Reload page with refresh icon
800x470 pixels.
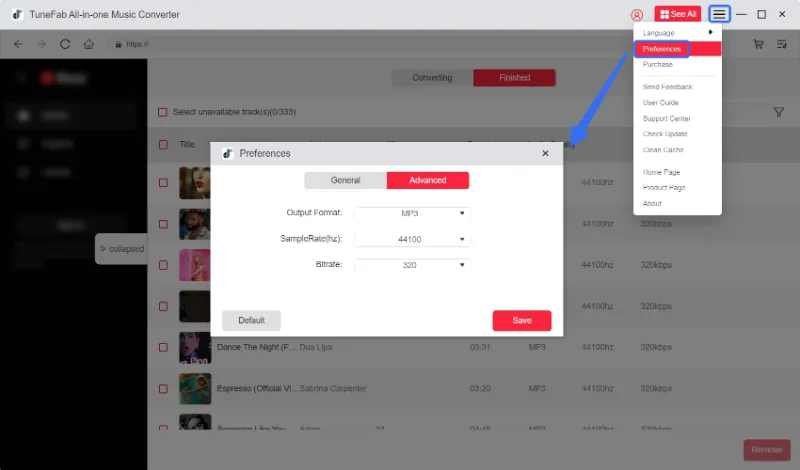pyautogui.click(x=66, y=44)
